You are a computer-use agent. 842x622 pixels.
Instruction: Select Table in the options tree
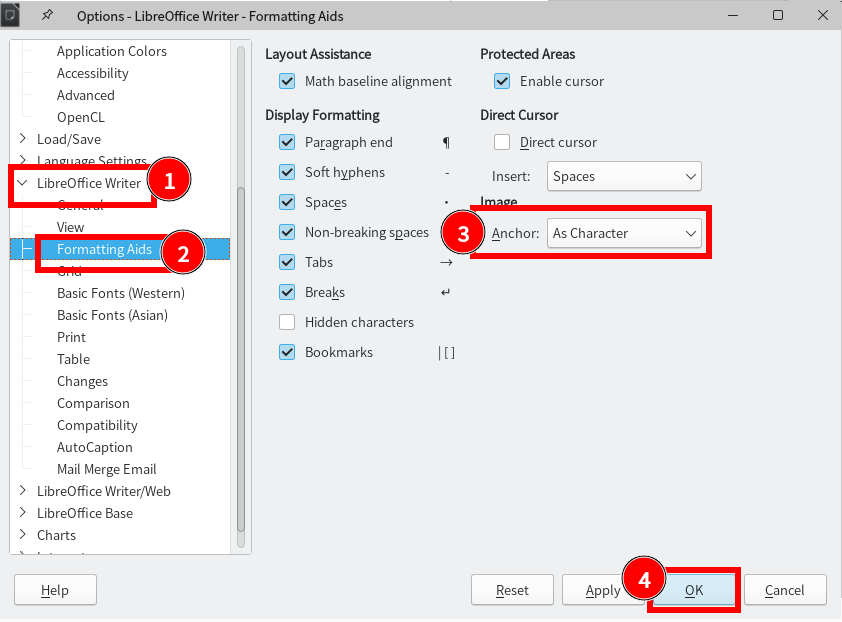[74, 360]
